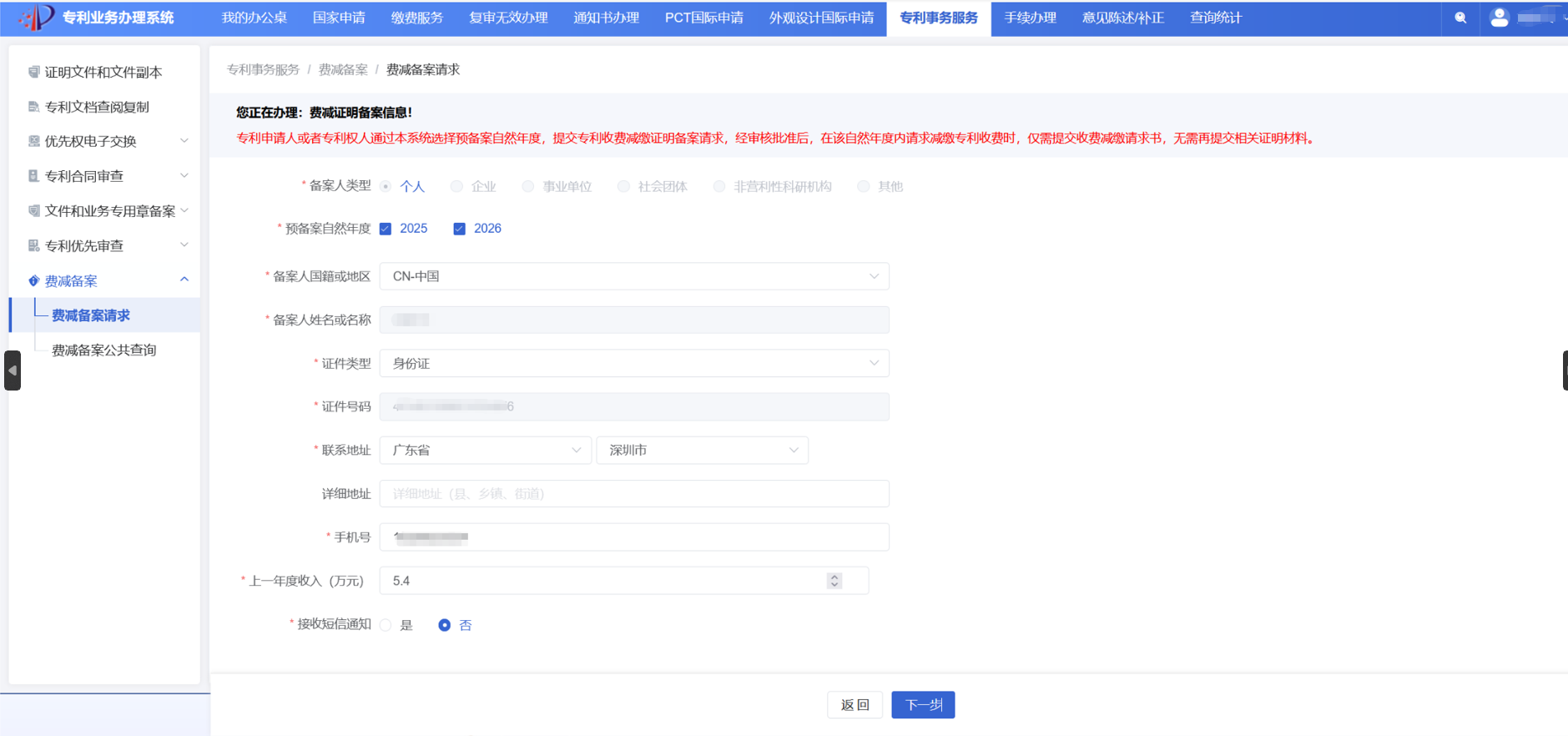Expand 优先权电子交换 submenu chevron

(184, 140)
